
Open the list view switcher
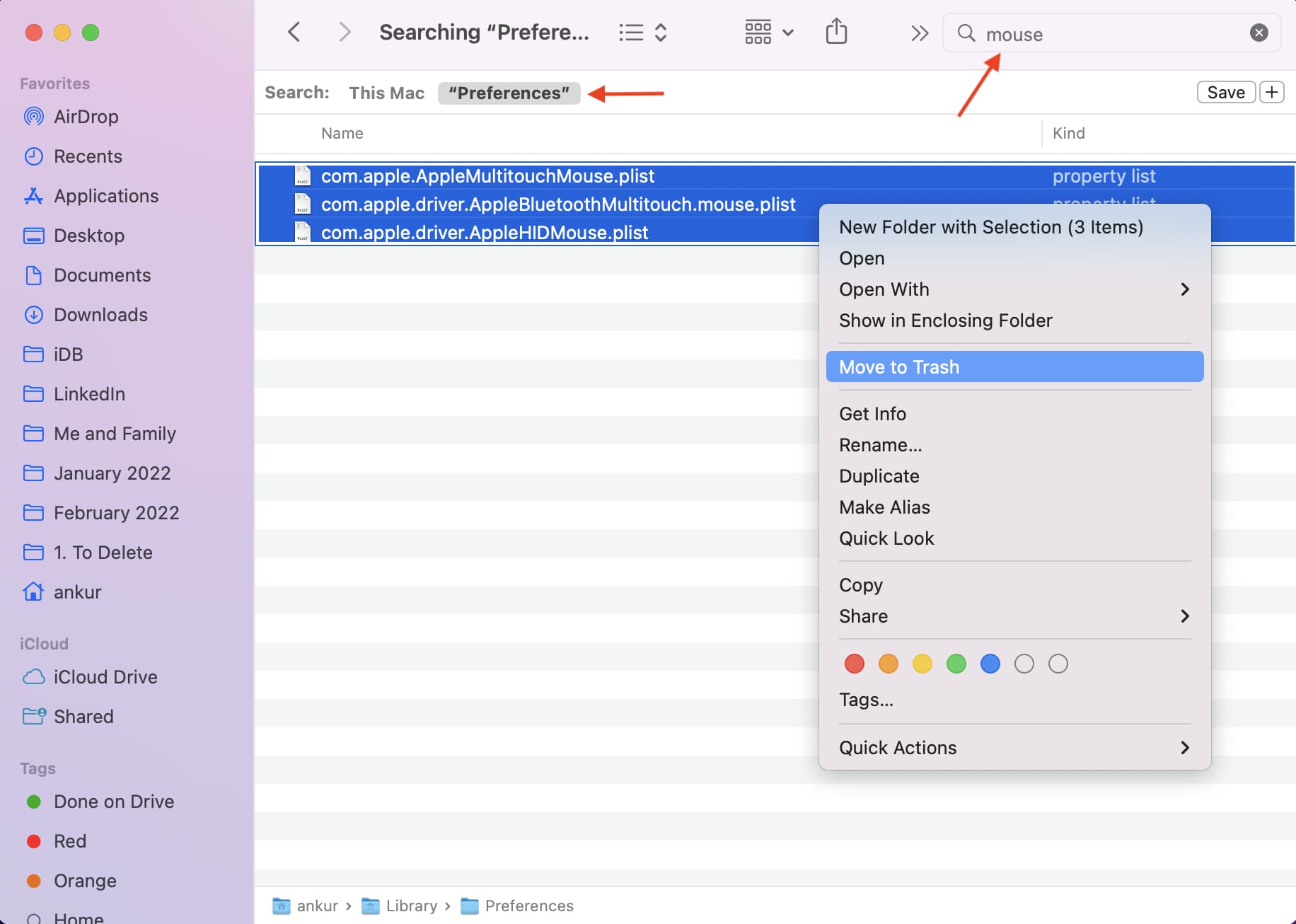[642, 33]
